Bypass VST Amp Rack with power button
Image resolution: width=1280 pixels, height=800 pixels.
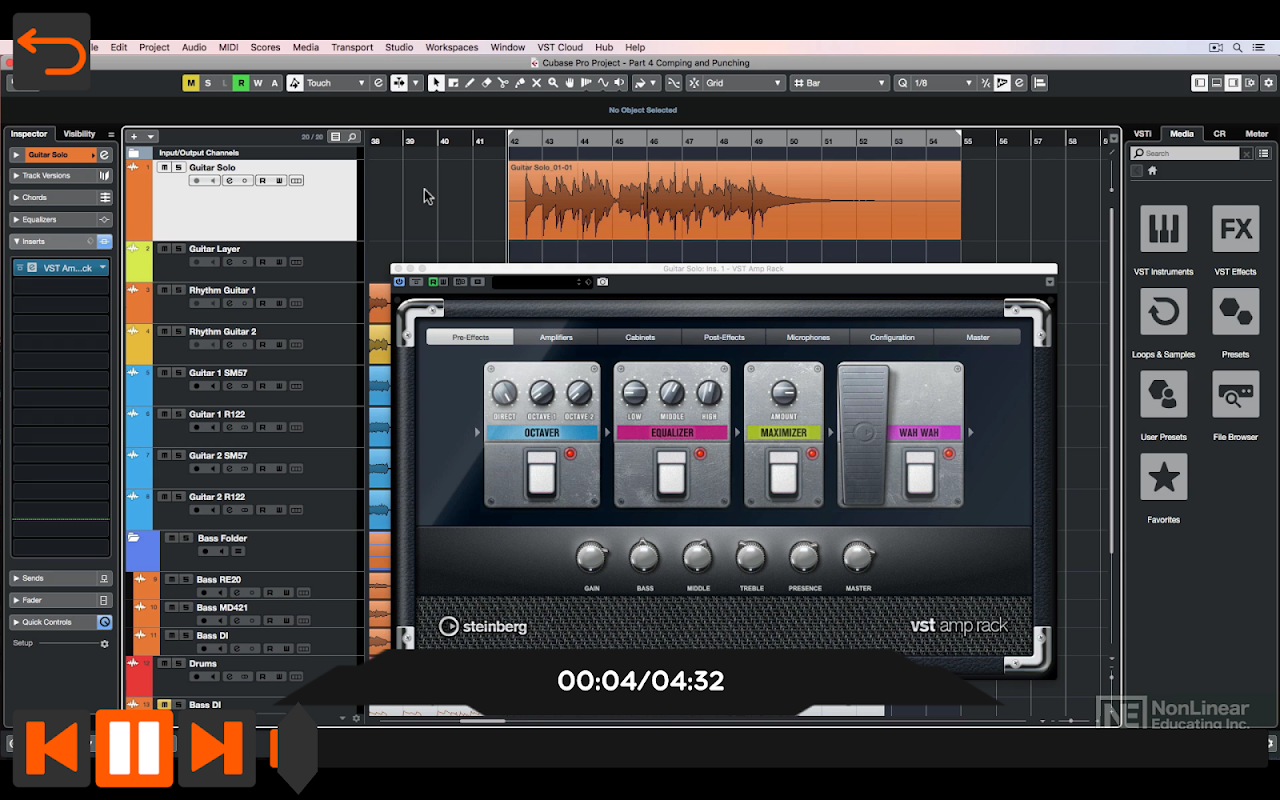399,282
